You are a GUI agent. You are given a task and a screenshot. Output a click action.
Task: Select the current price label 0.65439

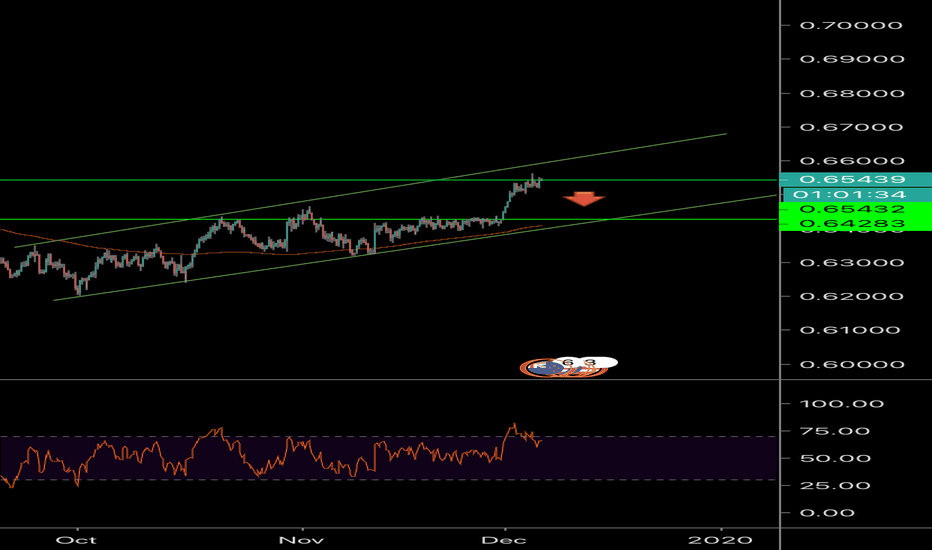[x=855, y=179]
